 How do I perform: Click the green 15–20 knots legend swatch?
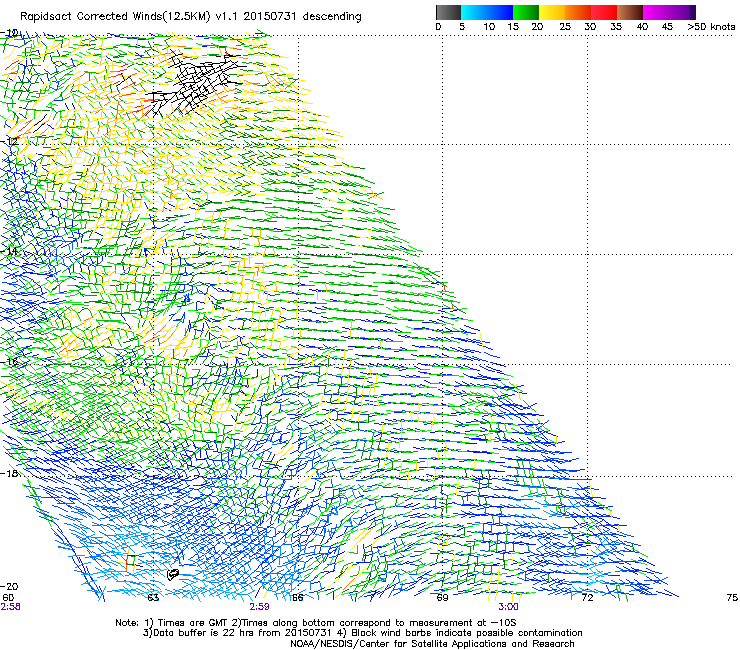coord(526,12)
